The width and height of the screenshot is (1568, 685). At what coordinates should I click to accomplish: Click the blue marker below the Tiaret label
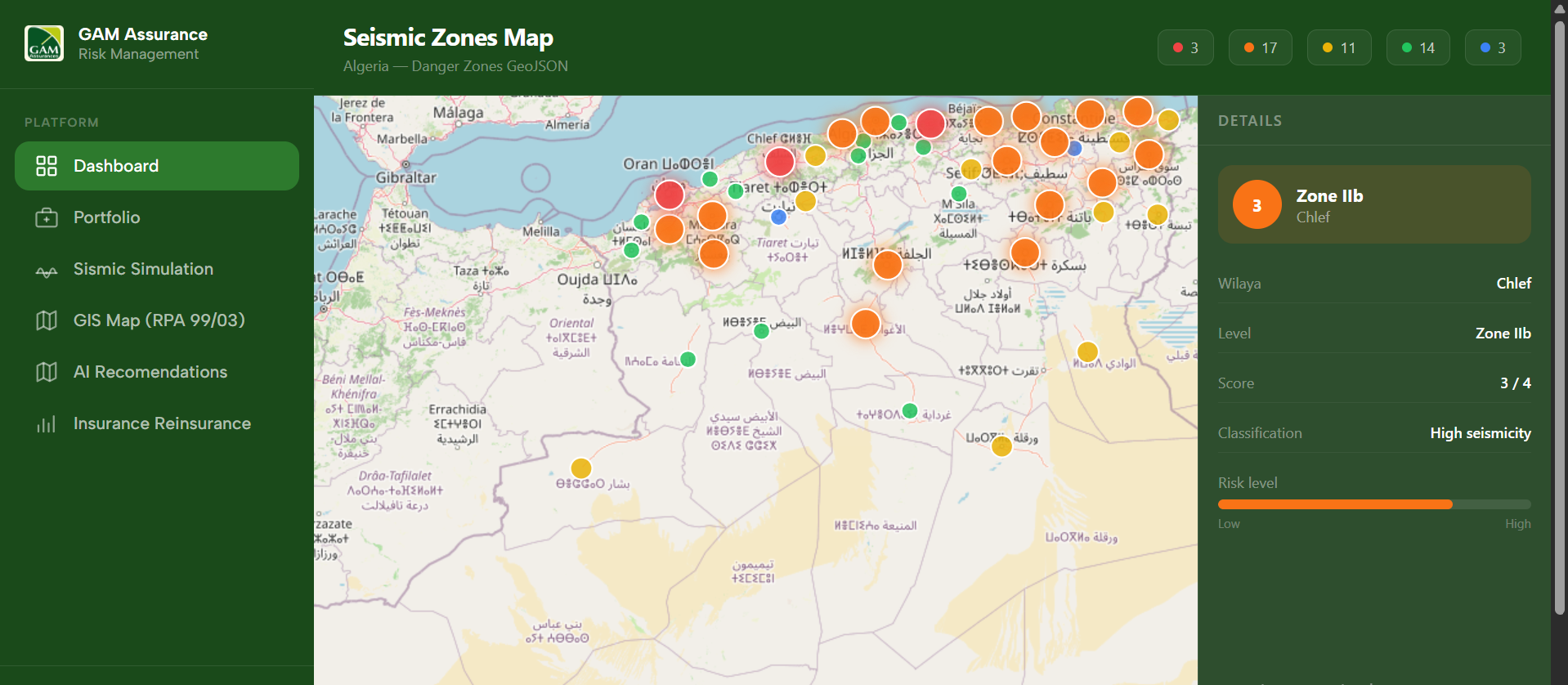tap(779, 217)
